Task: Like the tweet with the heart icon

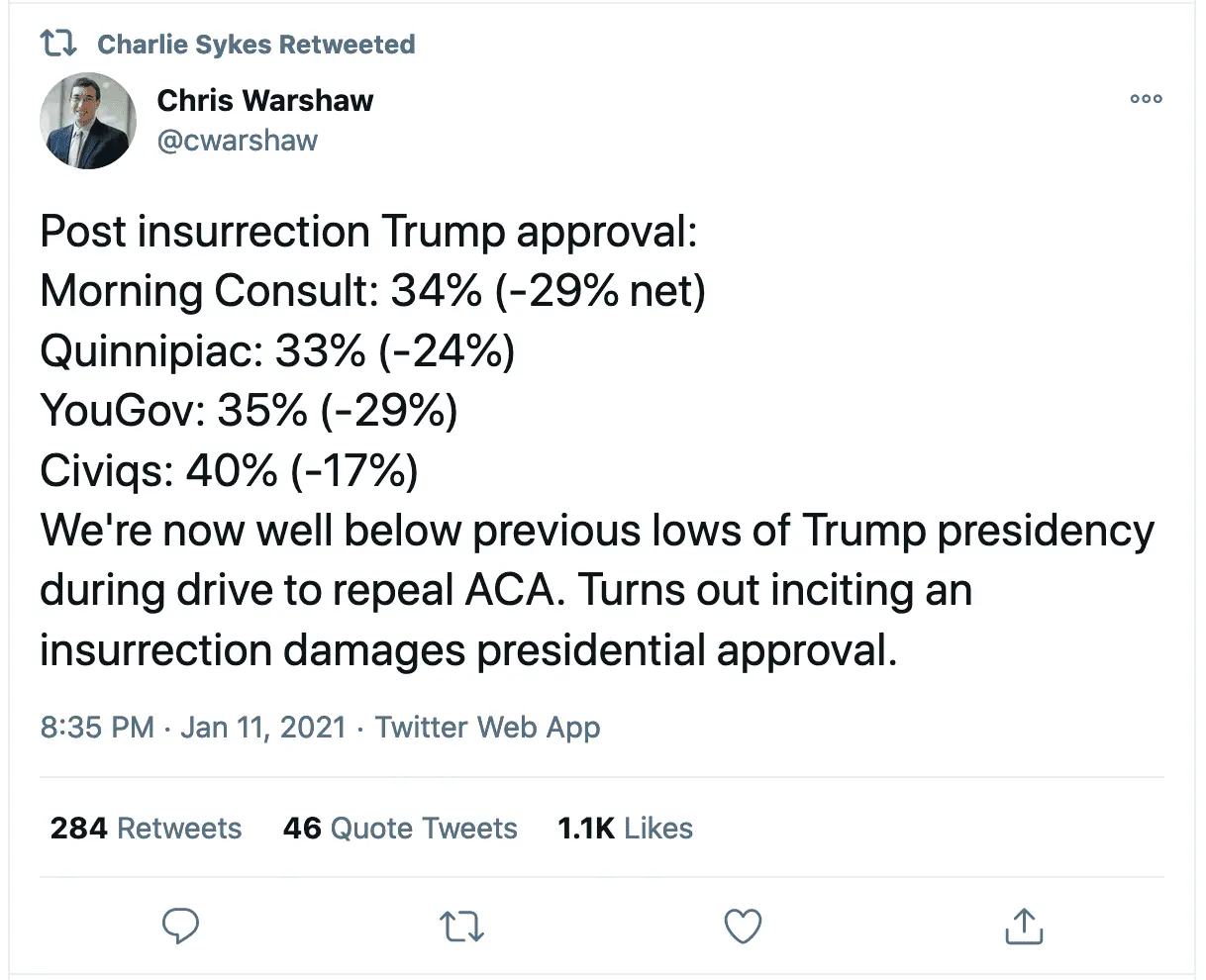Action: click(743, 927)
